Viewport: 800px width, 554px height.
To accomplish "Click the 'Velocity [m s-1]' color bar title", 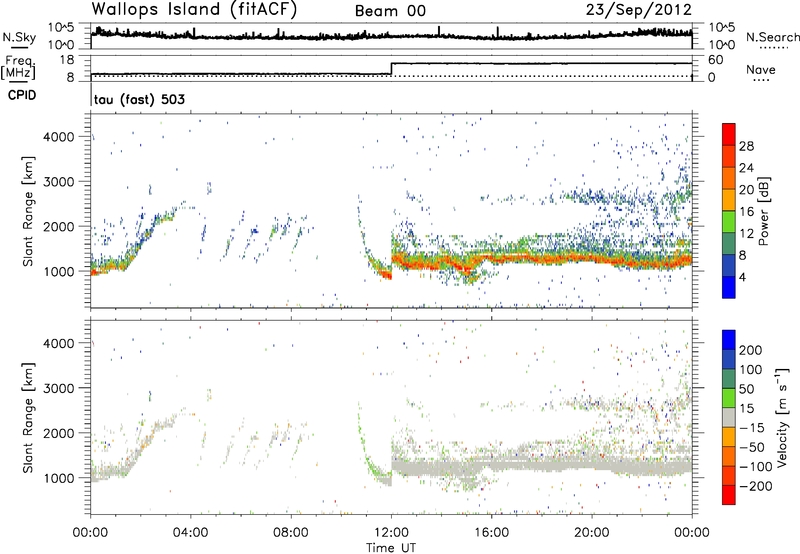I will pyautogui.click(x=782, y=417).
